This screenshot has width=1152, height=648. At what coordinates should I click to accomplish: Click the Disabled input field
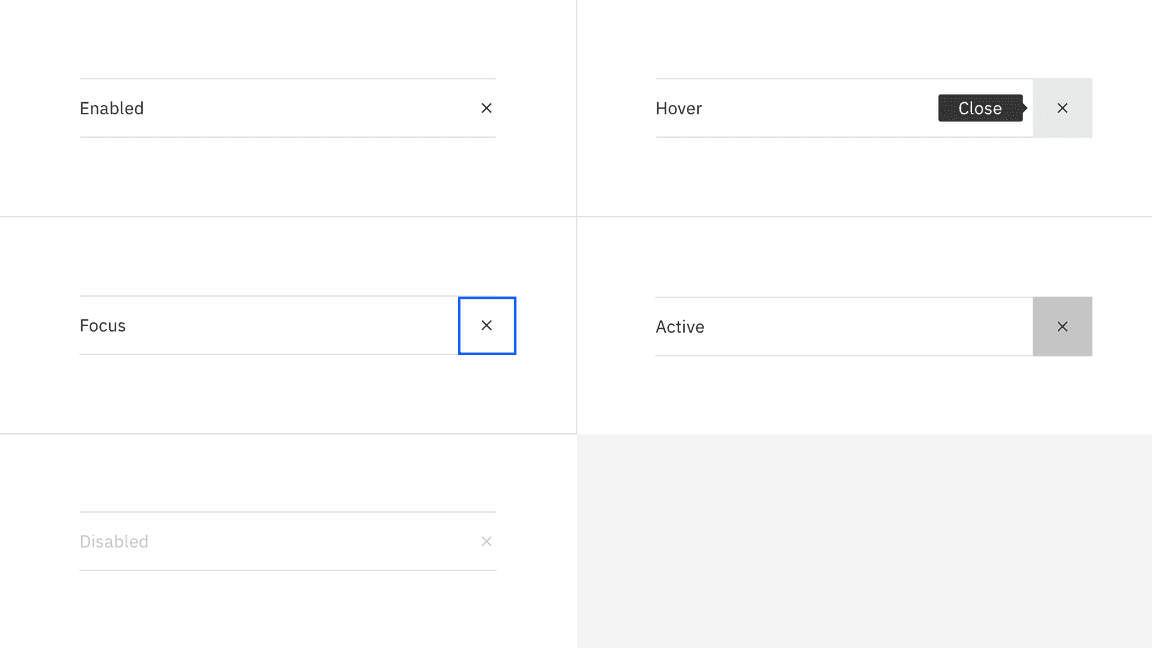tap(280, 541)
